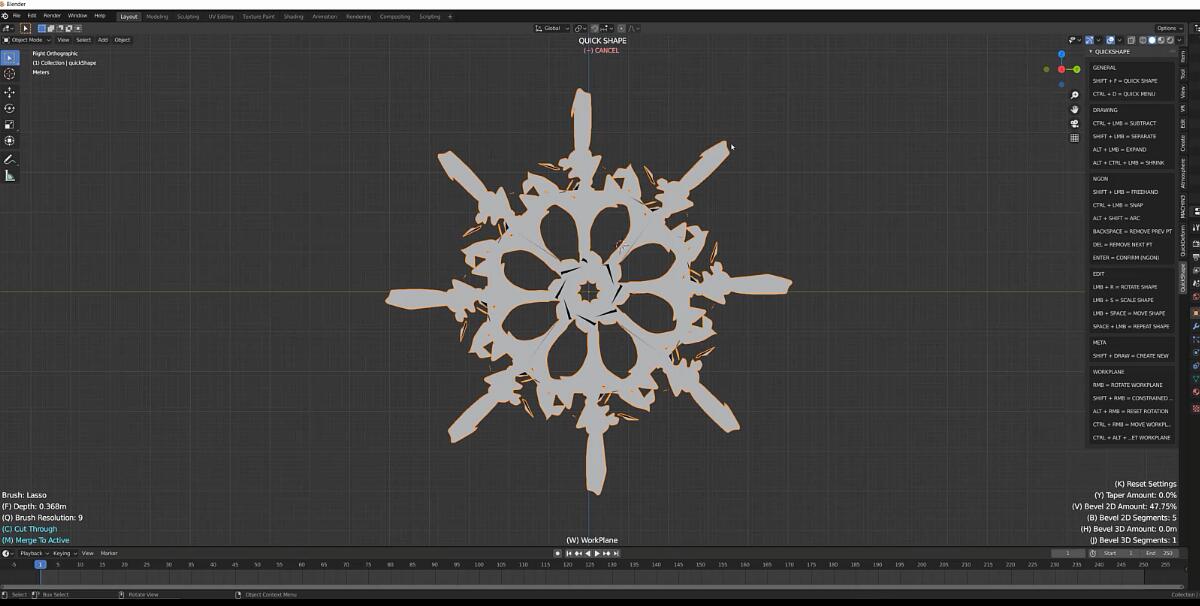Click the Blender logo icon
Screen dimensions: 1200x606
point(6,16)
